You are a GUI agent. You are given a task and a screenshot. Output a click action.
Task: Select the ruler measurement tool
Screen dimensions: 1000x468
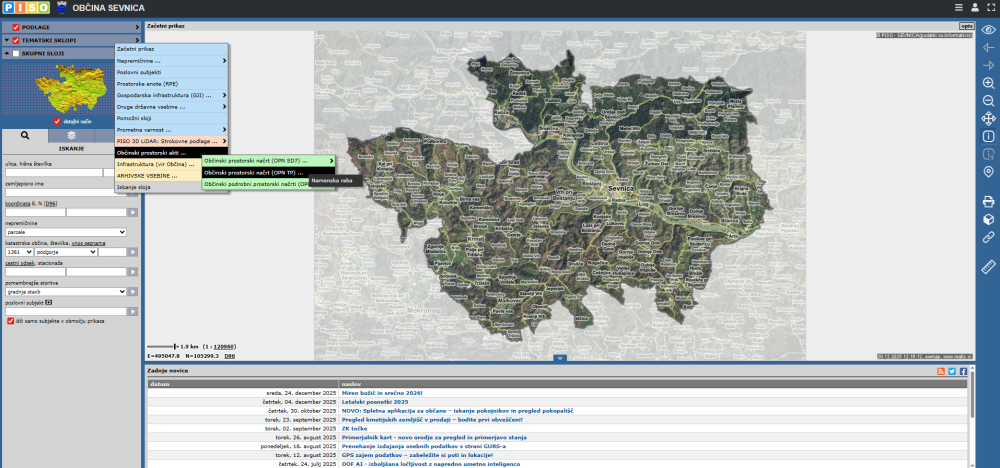988,266
